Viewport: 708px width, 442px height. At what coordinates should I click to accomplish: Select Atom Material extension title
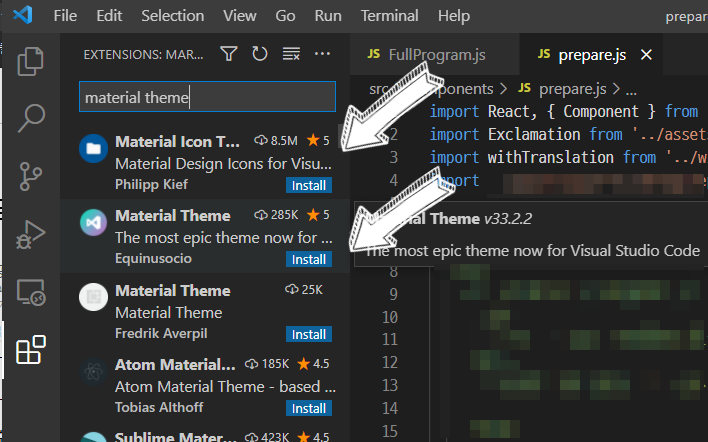[175, 365]
